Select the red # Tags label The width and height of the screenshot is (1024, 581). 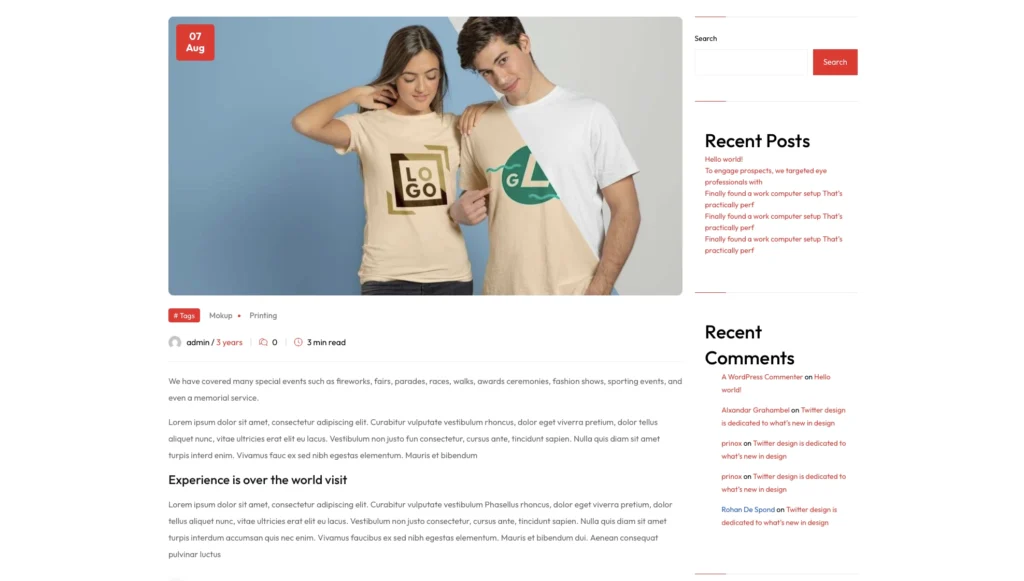click(184, 315)
